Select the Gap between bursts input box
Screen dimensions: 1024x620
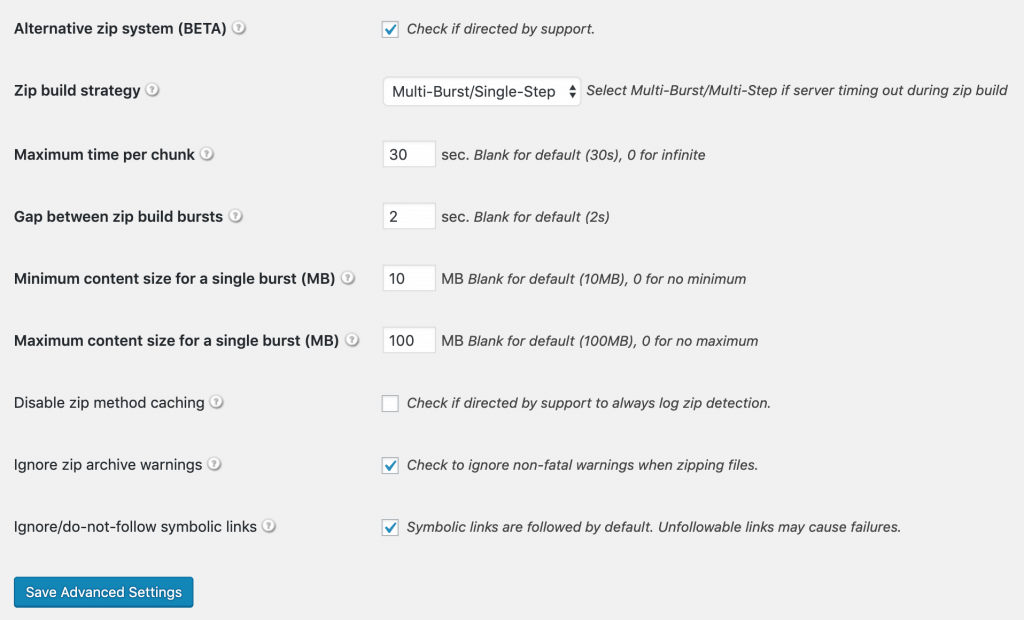tap(409, 216)
